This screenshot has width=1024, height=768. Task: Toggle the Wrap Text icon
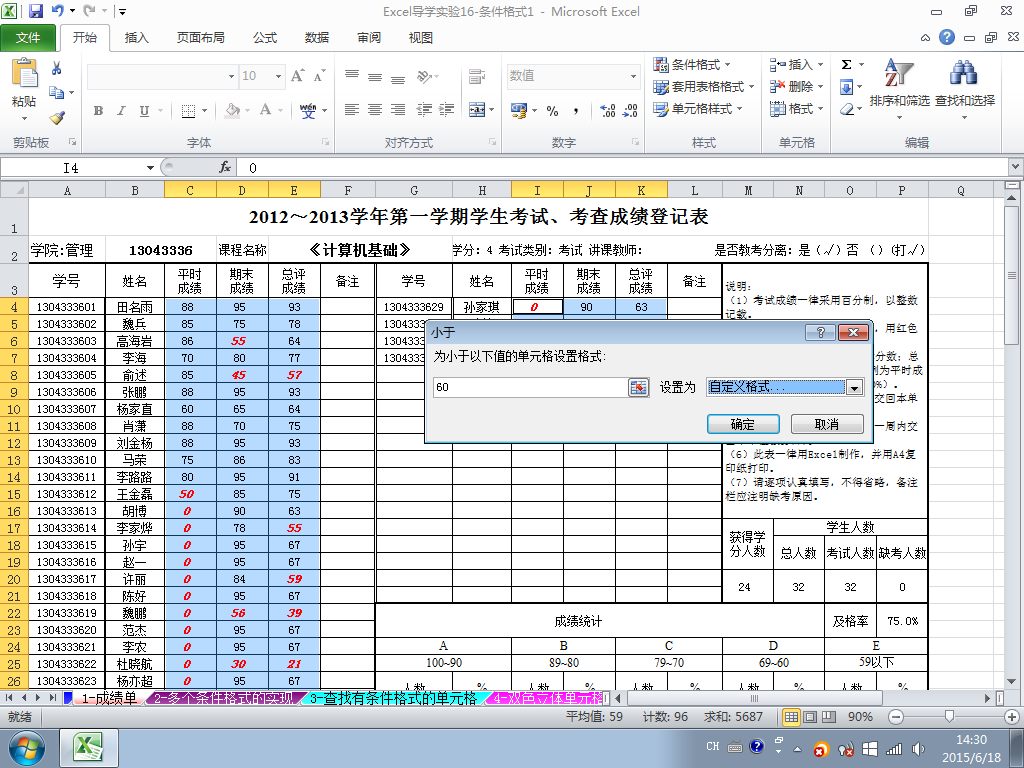(477, 76)
